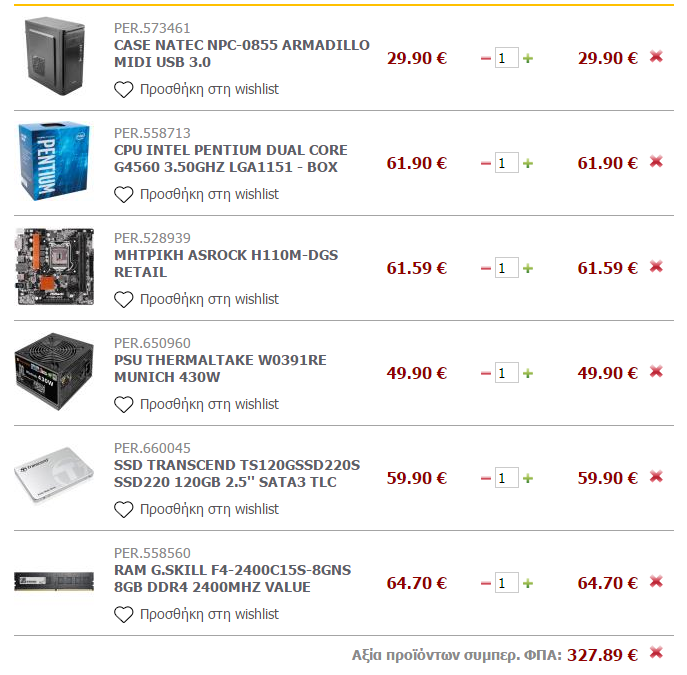The image size is (687, 675).
Task: Remove the CPU Intel Pentium G4560 from cart
Action: tap(656, 162)
